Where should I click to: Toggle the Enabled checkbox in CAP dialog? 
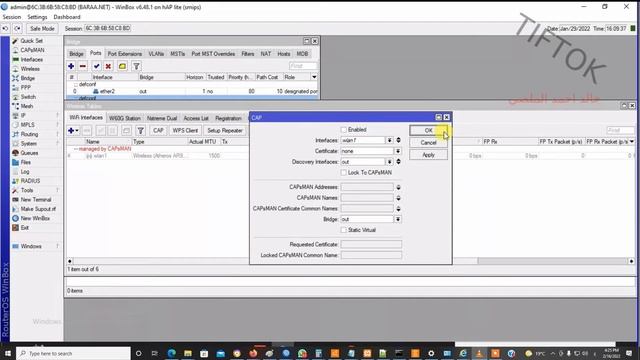[x=344, y=129]
